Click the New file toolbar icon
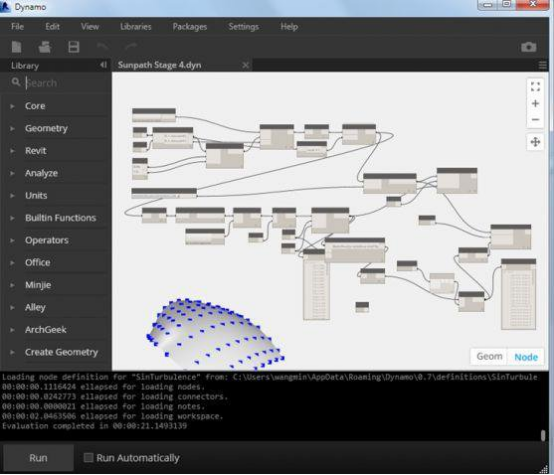This screenshot has height=475, width=554. click(16, 47)
